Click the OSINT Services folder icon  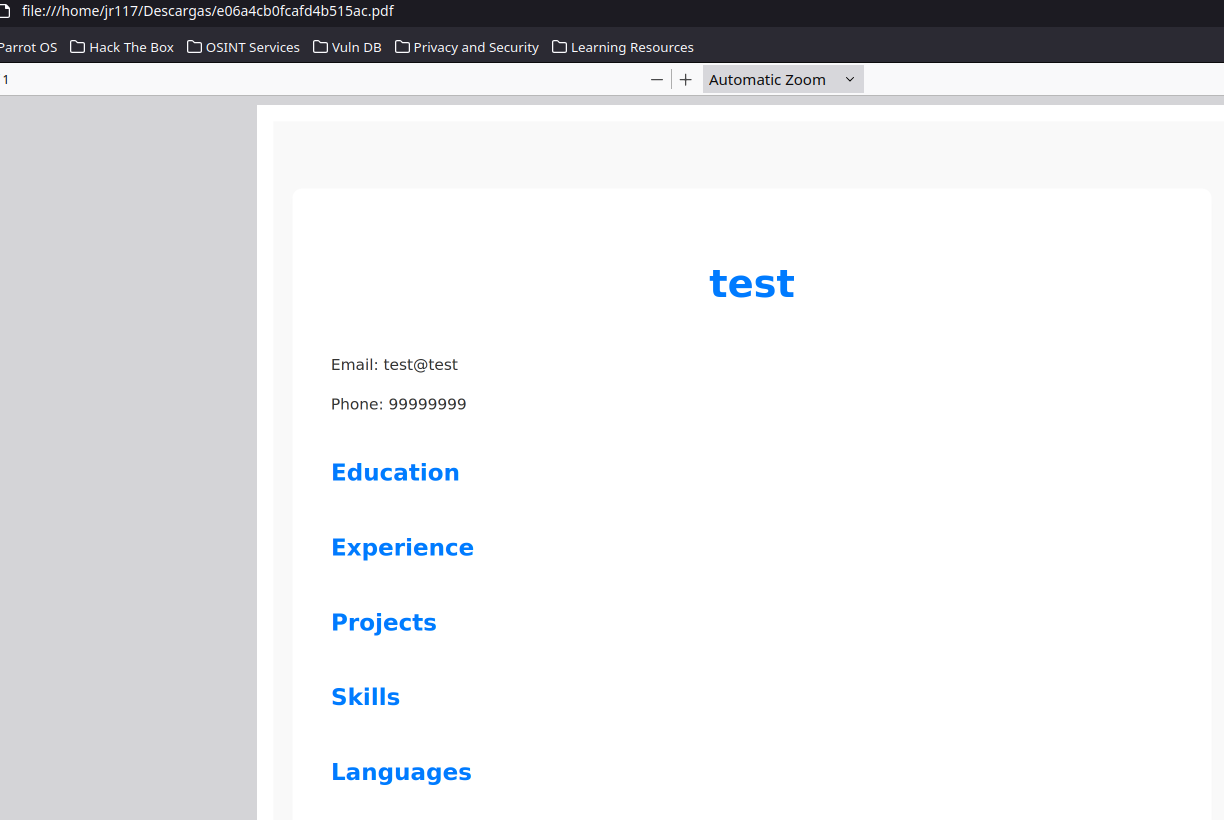pos(194,47)
